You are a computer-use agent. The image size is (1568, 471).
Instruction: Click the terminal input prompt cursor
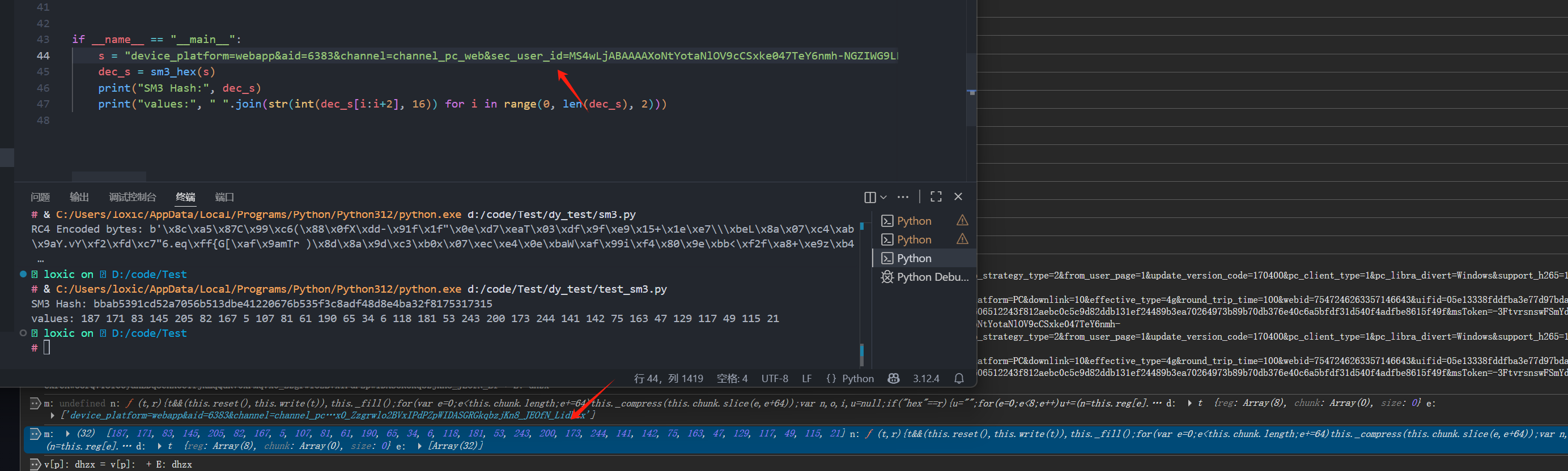click(47, 348)
